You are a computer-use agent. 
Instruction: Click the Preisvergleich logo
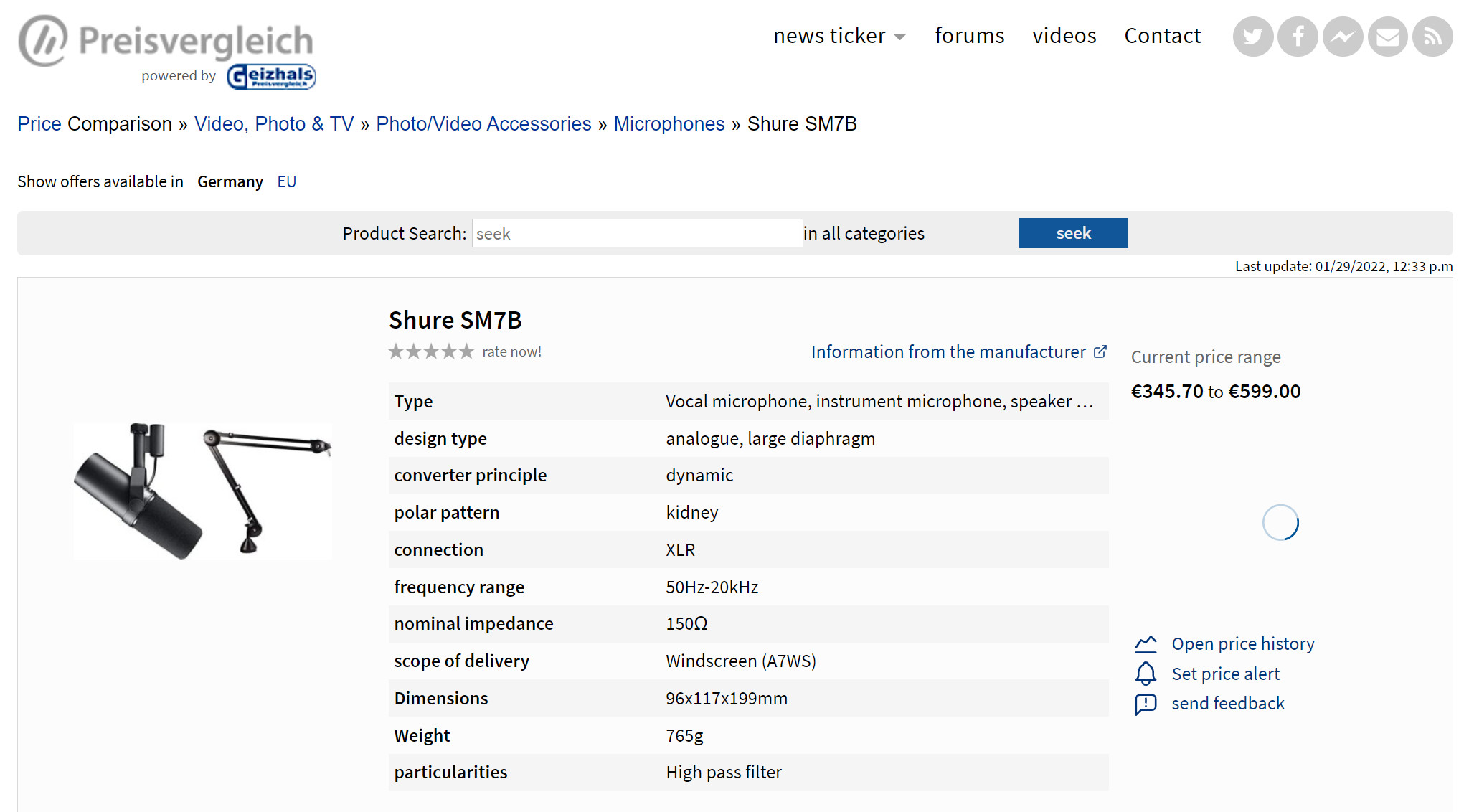click(166, 40)
